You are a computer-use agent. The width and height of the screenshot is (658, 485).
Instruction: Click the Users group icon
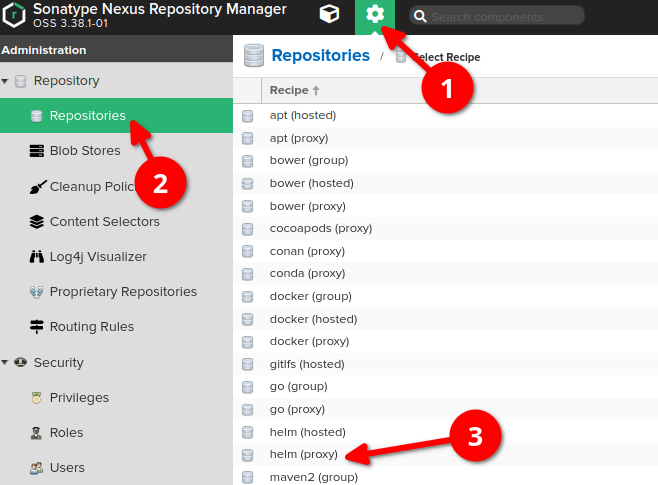[37, 467]
